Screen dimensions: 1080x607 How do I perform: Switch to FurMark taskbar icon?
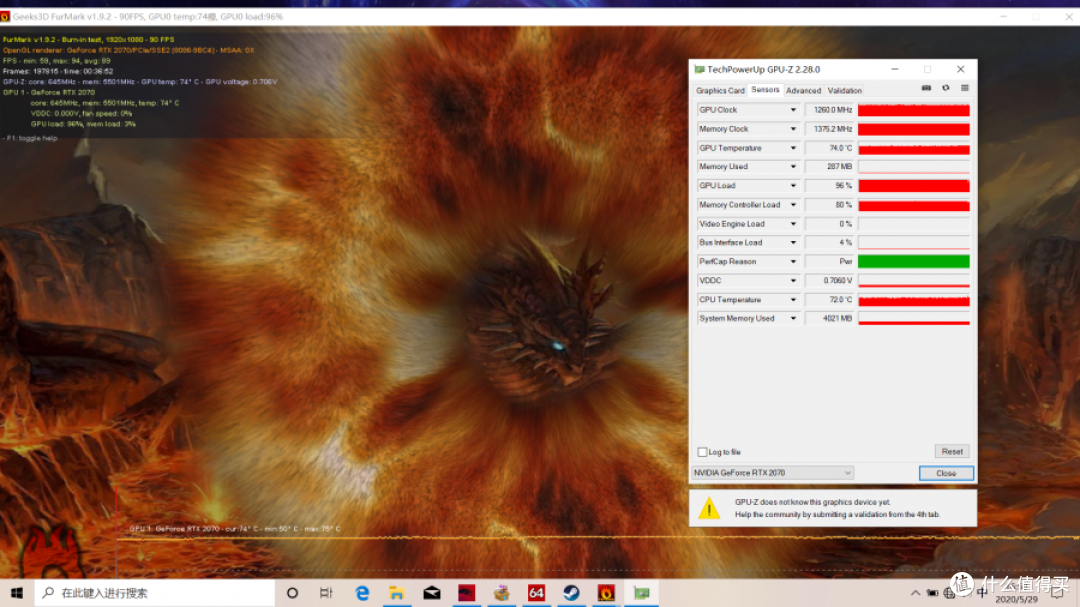[606, 593]
